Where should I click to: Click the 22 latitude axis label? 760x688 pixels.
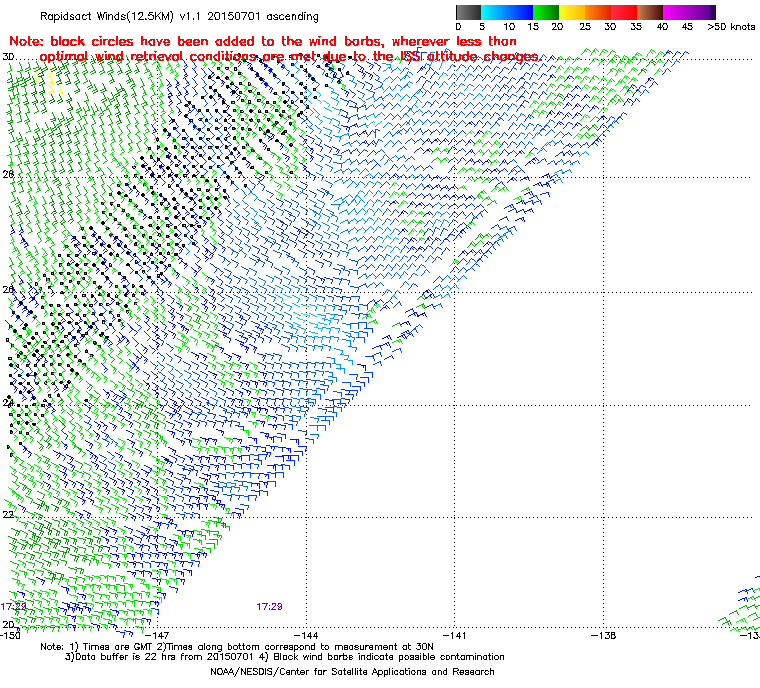point(8,514)
